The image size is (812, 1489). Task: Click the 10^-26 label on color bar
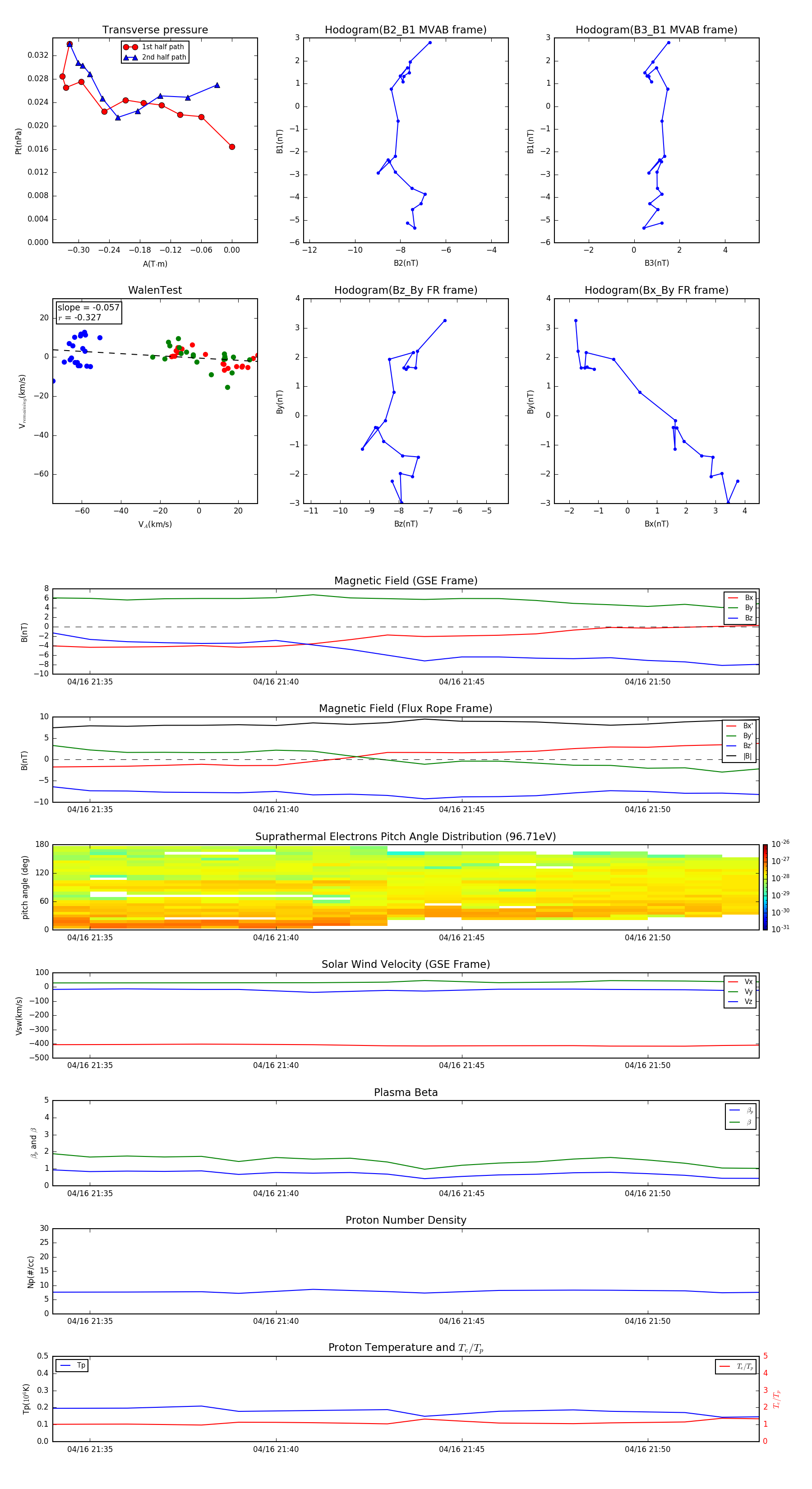pos(780,844)
